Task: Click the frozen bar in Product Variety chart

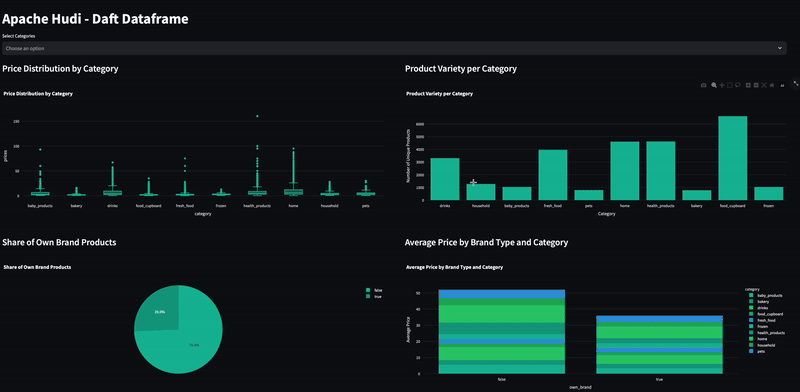Action: (768, 193)
